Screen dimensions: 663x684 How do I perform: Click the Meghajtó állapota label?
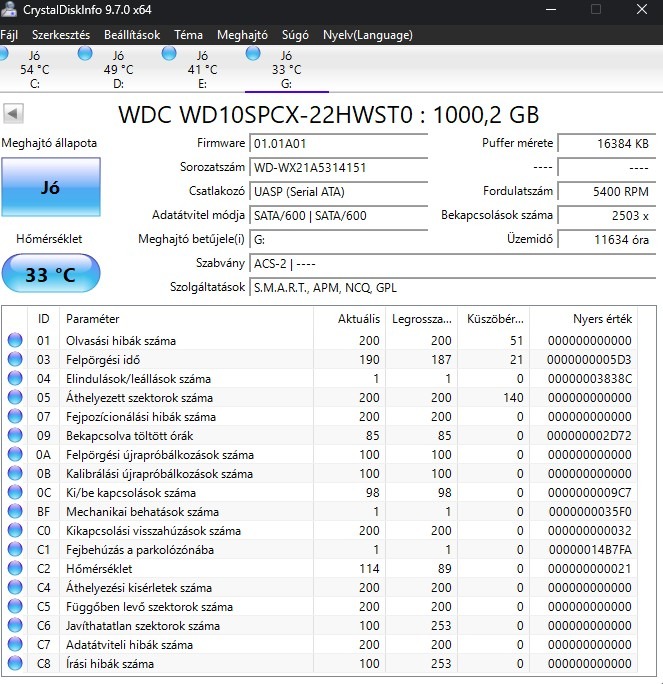pyautogui.click(x=49, y=143)
